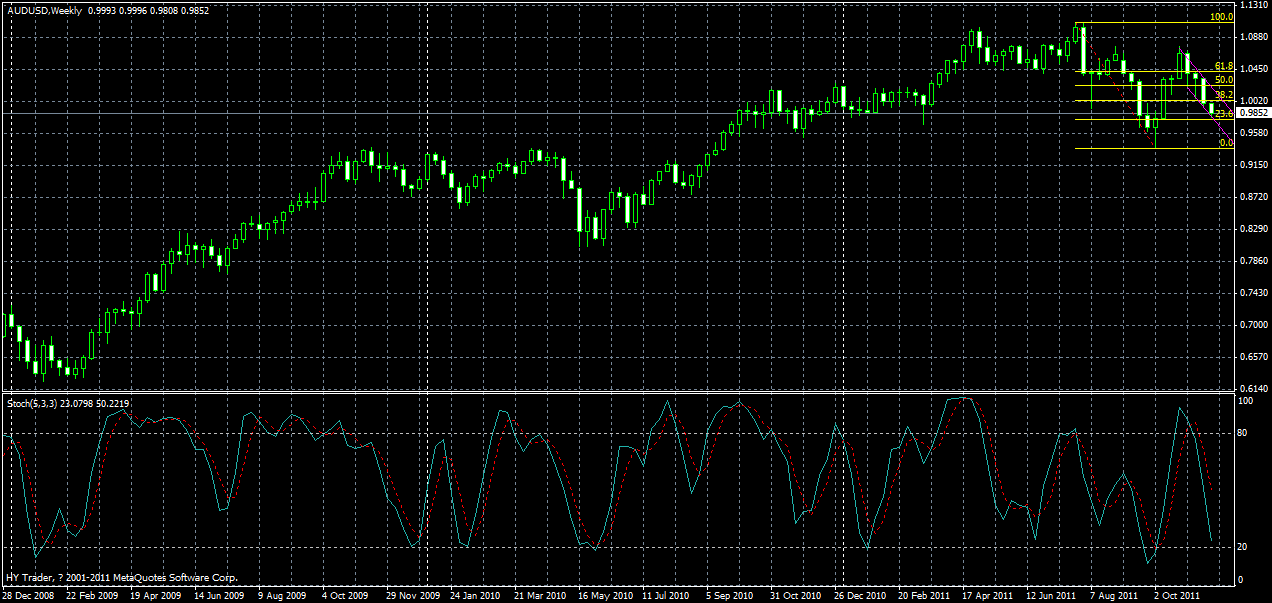
Task: Click the current price tag 0.9852
Action: [x=1252, y=113]
